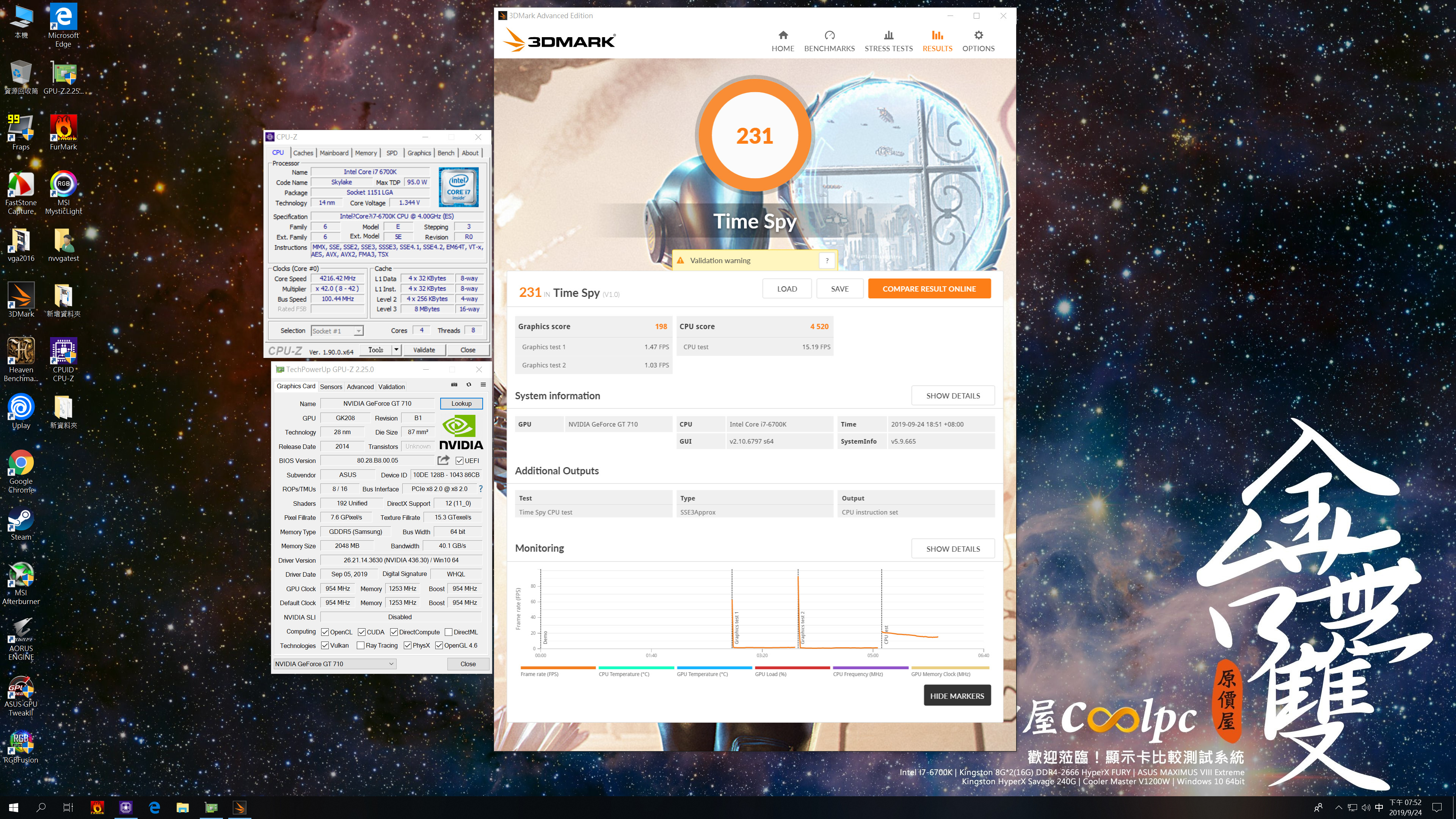The image size is (1456, 819).
Task: Toggle the DirectCompute checkbox in GPU-Z
Action: (394, 632)
